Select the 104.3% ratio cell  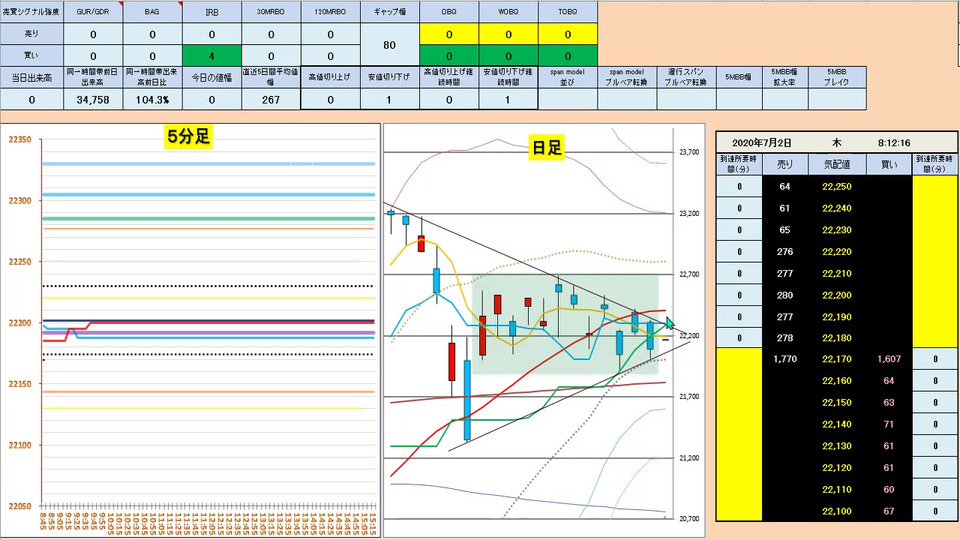(152, 99)
